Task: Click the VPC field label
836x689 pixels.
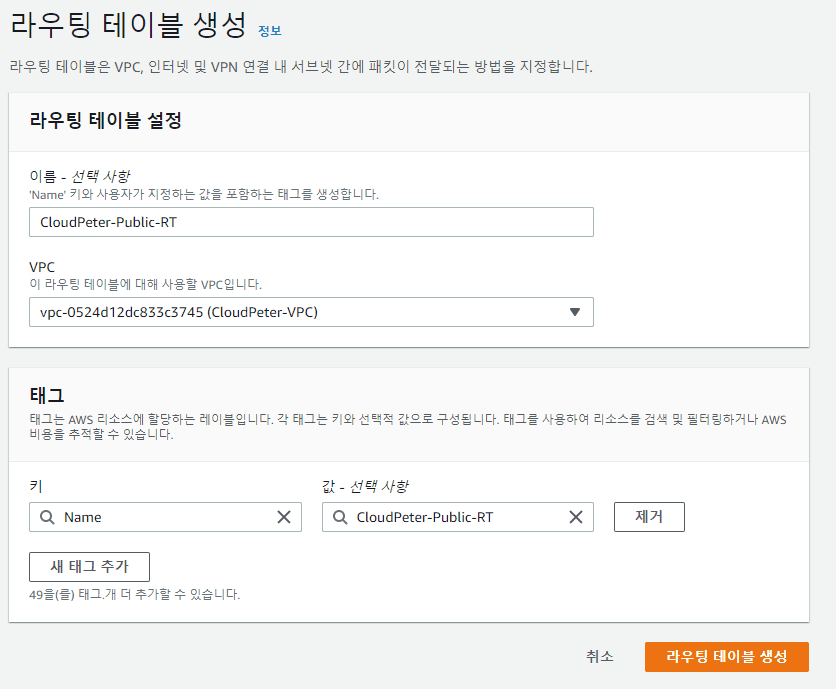Action: pos(42,268)
